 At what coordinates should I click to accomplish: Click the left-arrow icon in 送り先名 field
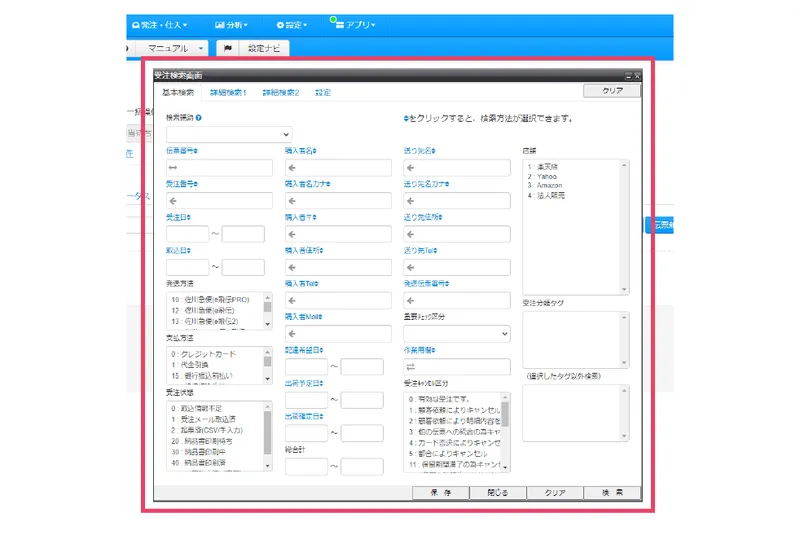[x=411, y=167]
